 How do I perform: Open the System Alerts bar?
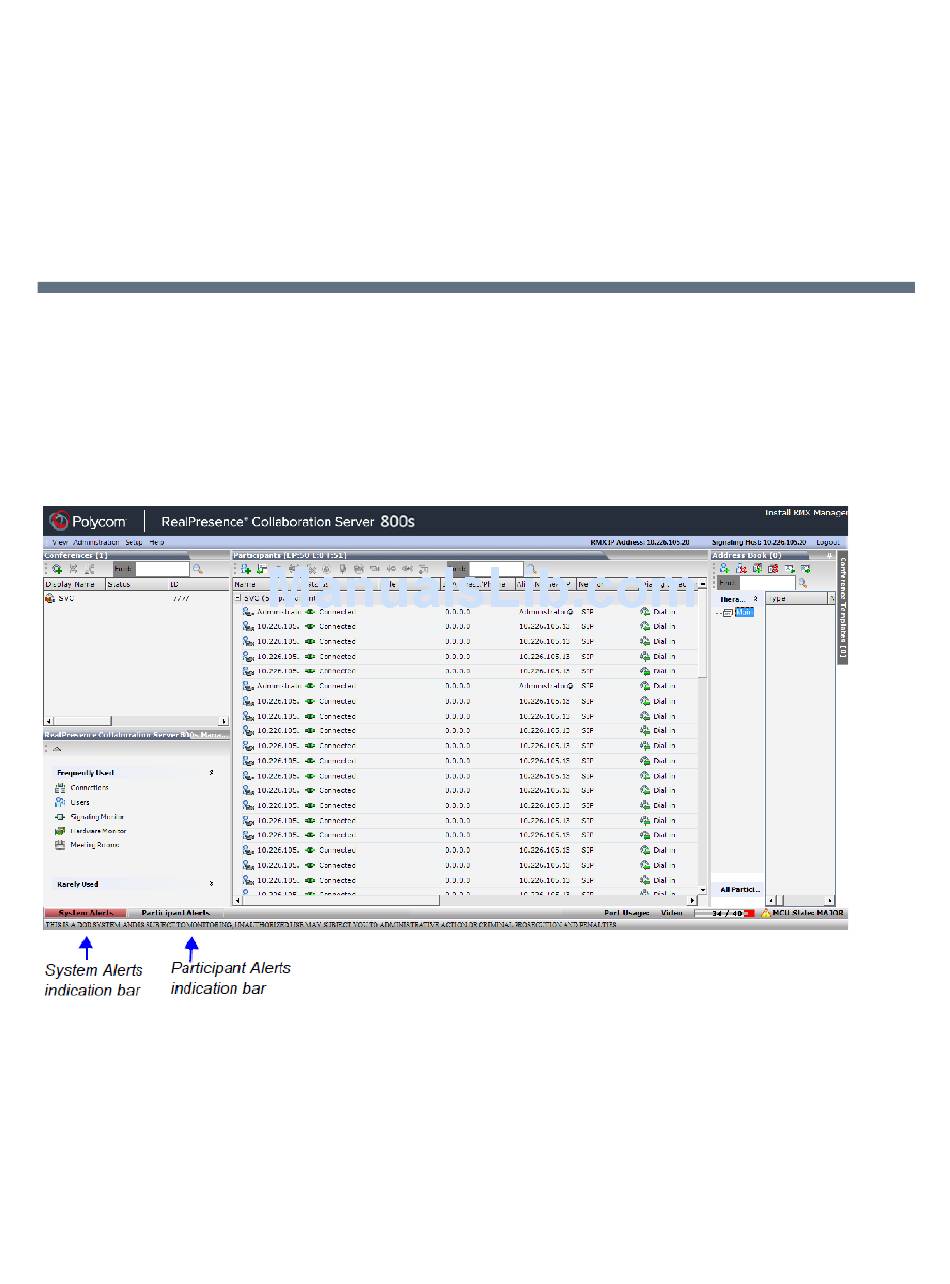click(x=85, y=913)
